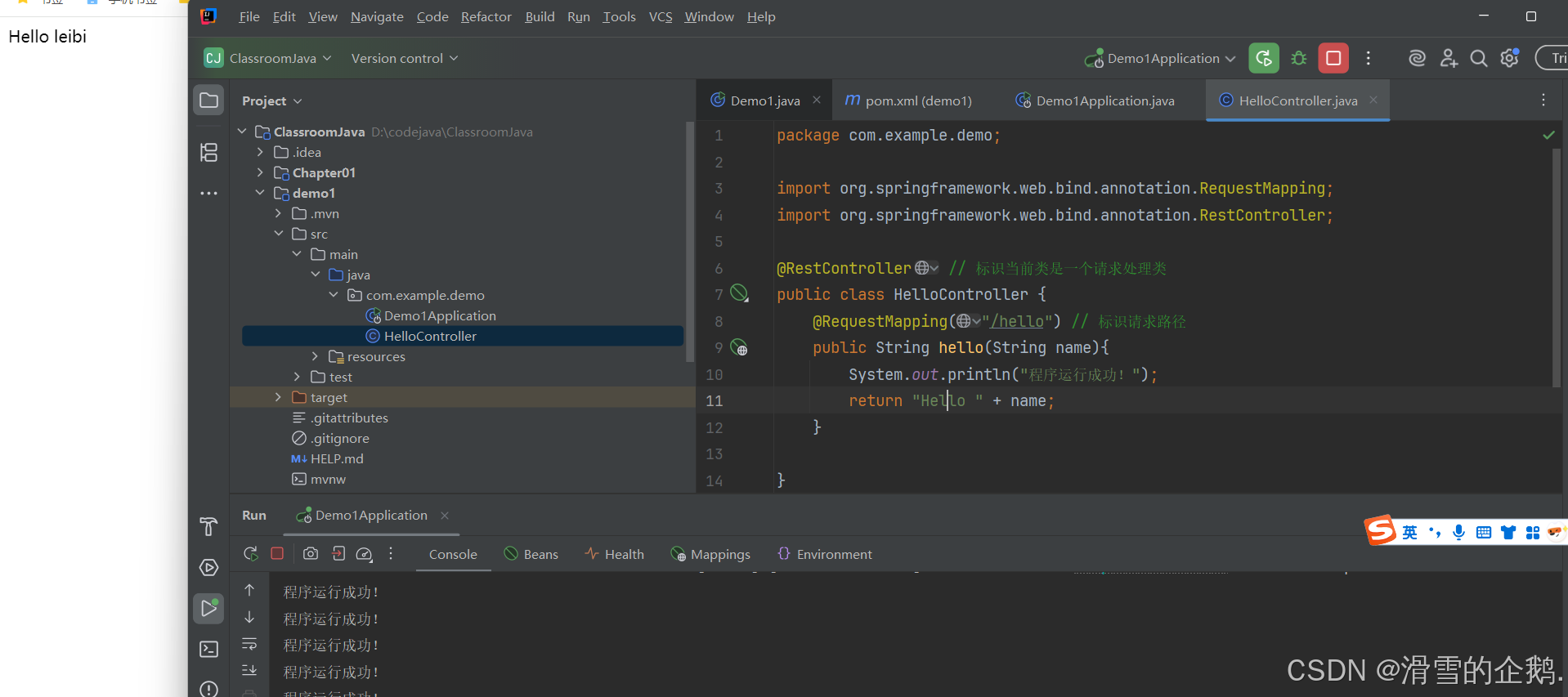Viewport: 1568px width, 697px height.
Task: Switch to Demo1Application.java tab
Action: (1095, 101)
